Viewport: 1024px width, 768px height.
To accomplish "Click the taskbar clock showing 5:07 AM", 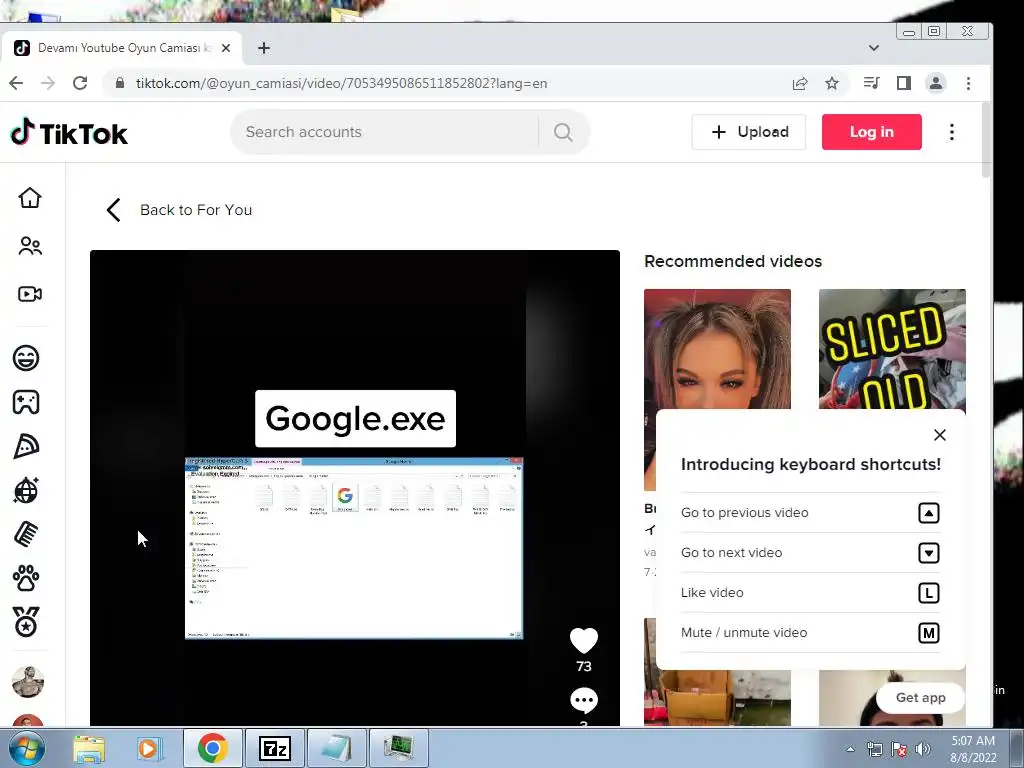I will coord(973,749).
